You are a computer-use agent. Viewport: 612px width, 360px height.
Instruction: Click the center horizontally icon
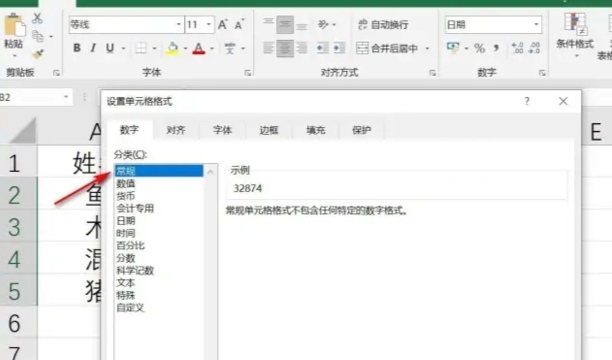point(285,48)
